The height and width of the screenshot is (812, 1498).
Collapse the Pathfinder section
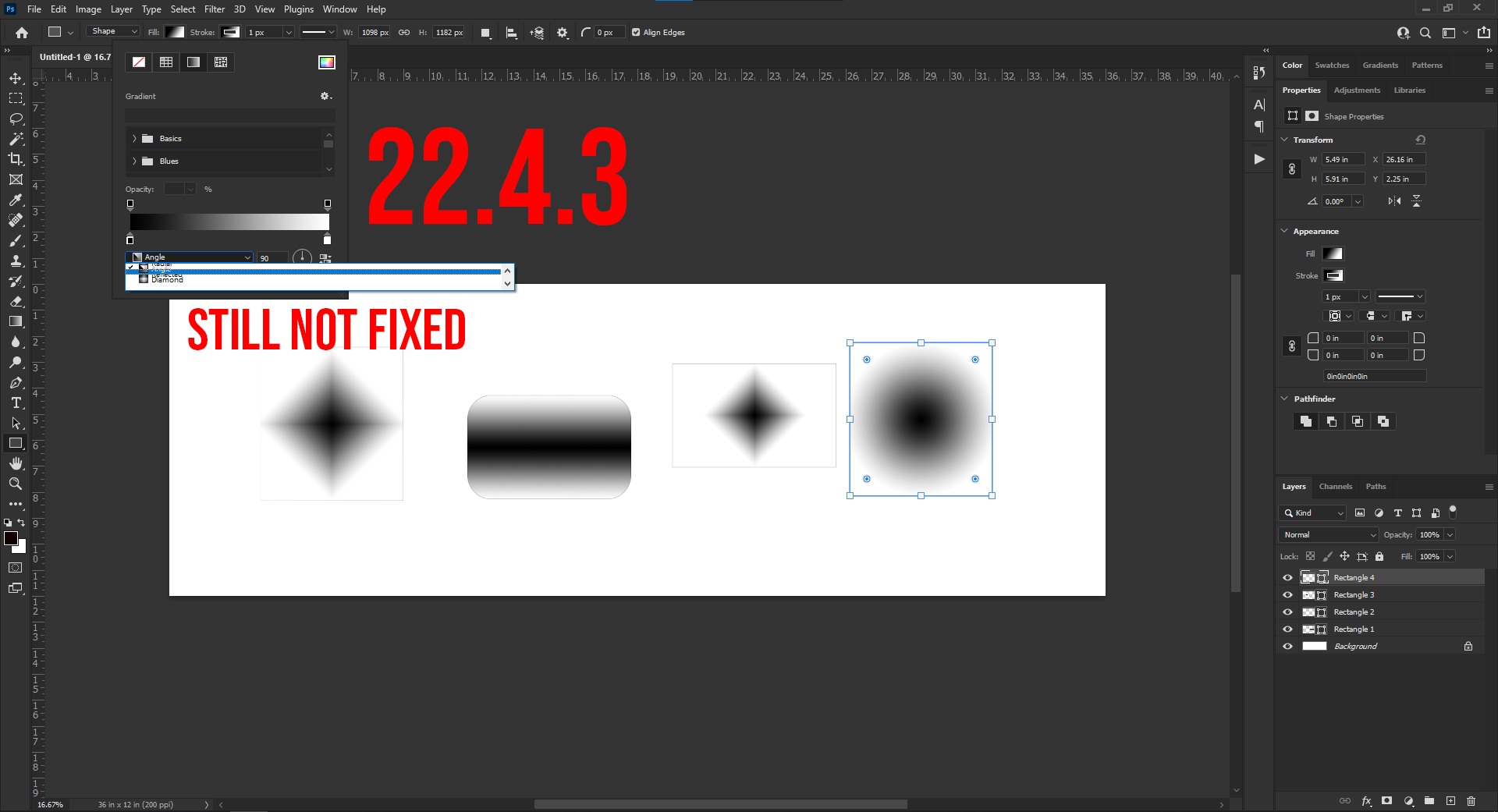pos(1285,399)
